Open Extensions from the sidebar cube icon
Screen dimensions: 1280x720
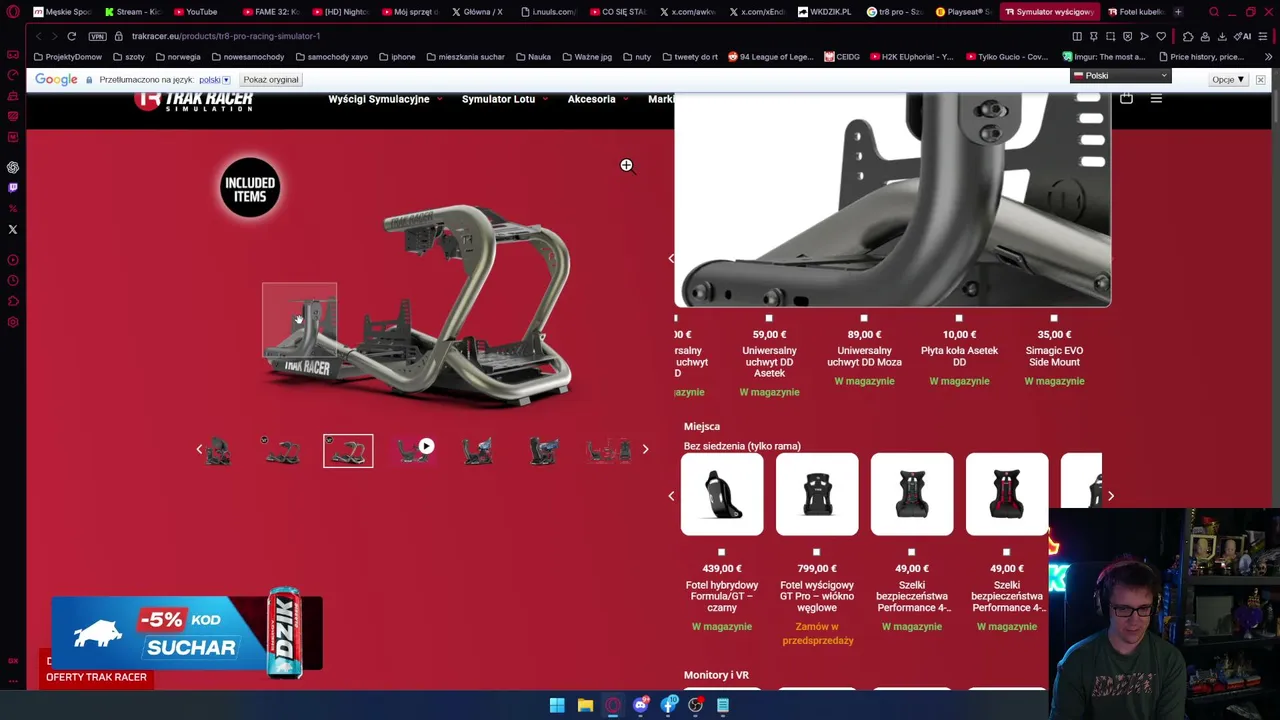point(13,302)
